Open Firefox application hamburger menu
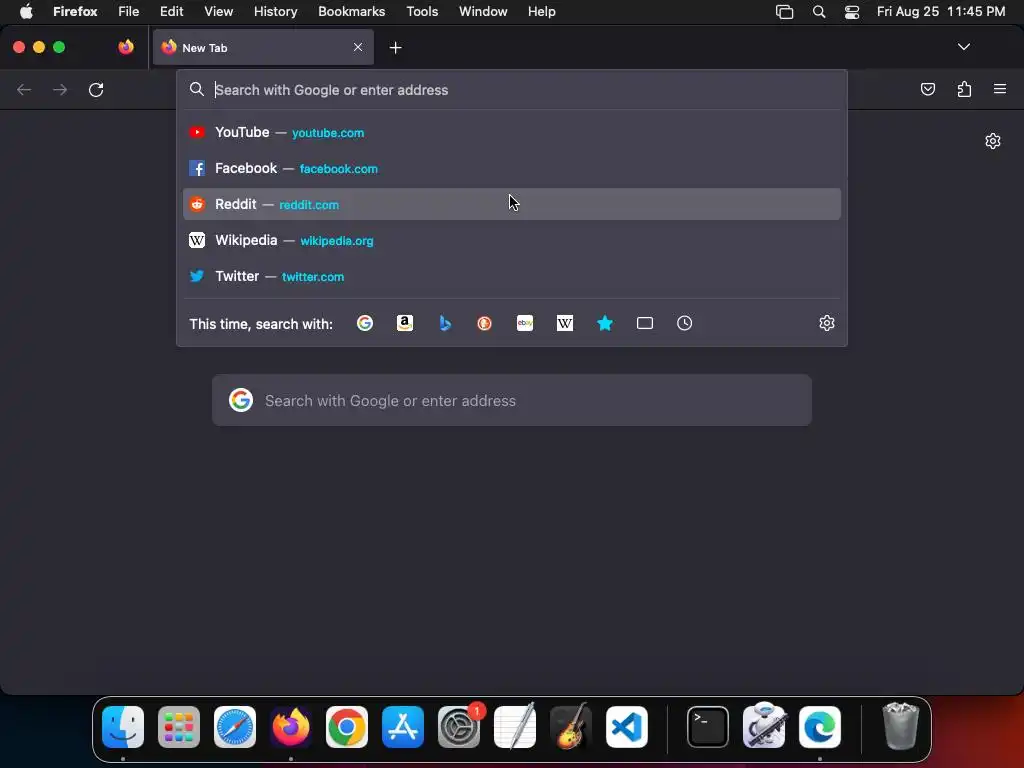The image size is (1024, 768). click(1000, 89)
